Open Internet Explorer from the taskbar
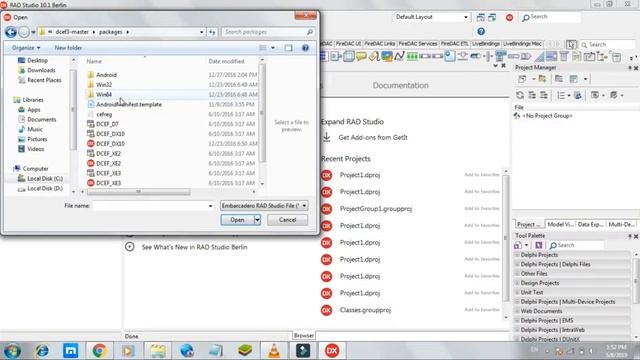 pyautogui.click(x=42, y=351)
